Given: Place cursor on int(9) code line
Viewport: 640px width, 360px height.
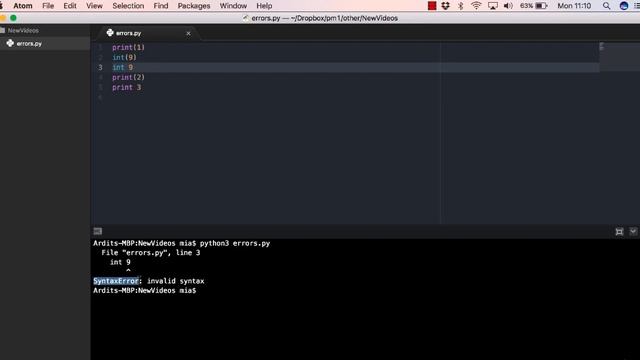Looking at the screenshot, I should pyautogui.click(x=124, y=58).
